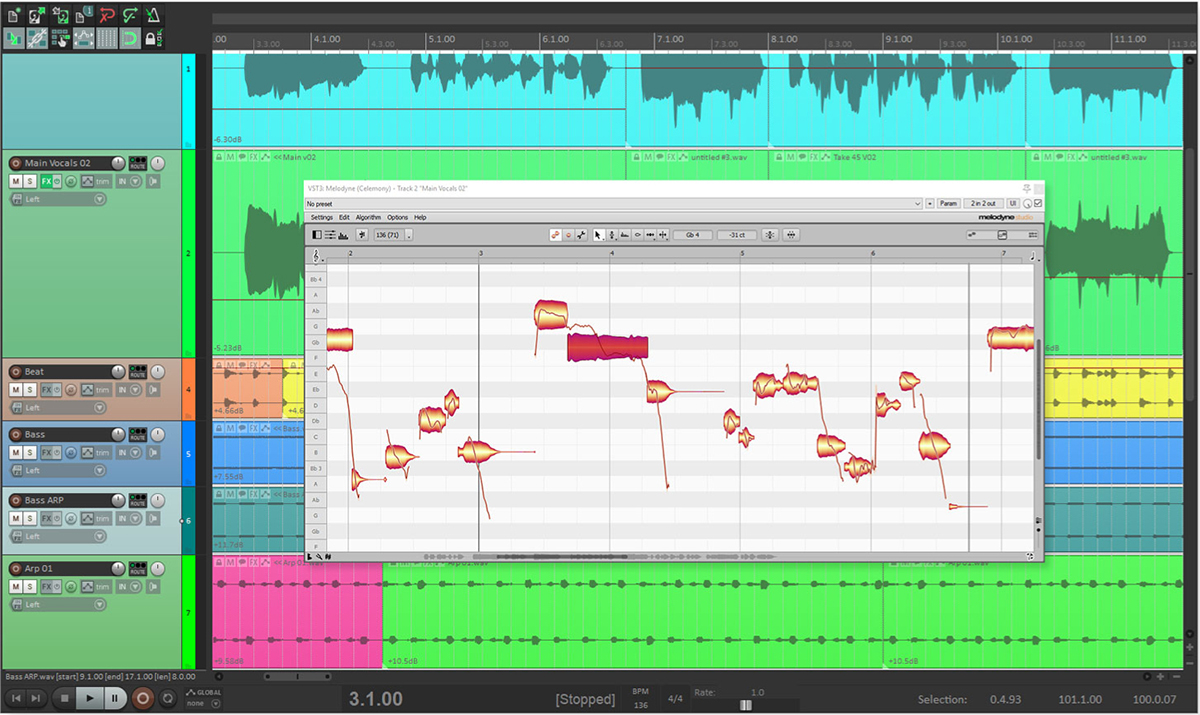Viewport: 1200px width, 715px height.
Task: Toggle the ripple editing toolbar icon
Action: pos(60,38)
